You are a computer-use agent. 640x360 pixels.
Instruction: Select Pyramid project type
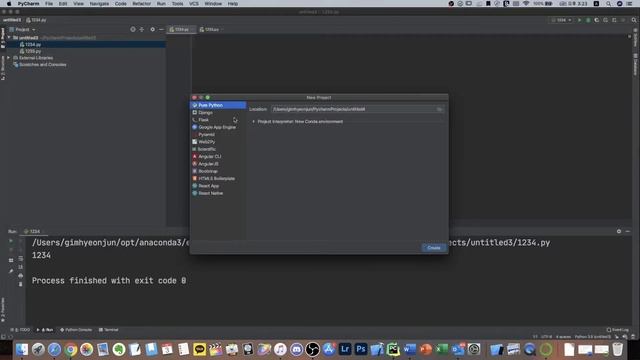[218, 135]
